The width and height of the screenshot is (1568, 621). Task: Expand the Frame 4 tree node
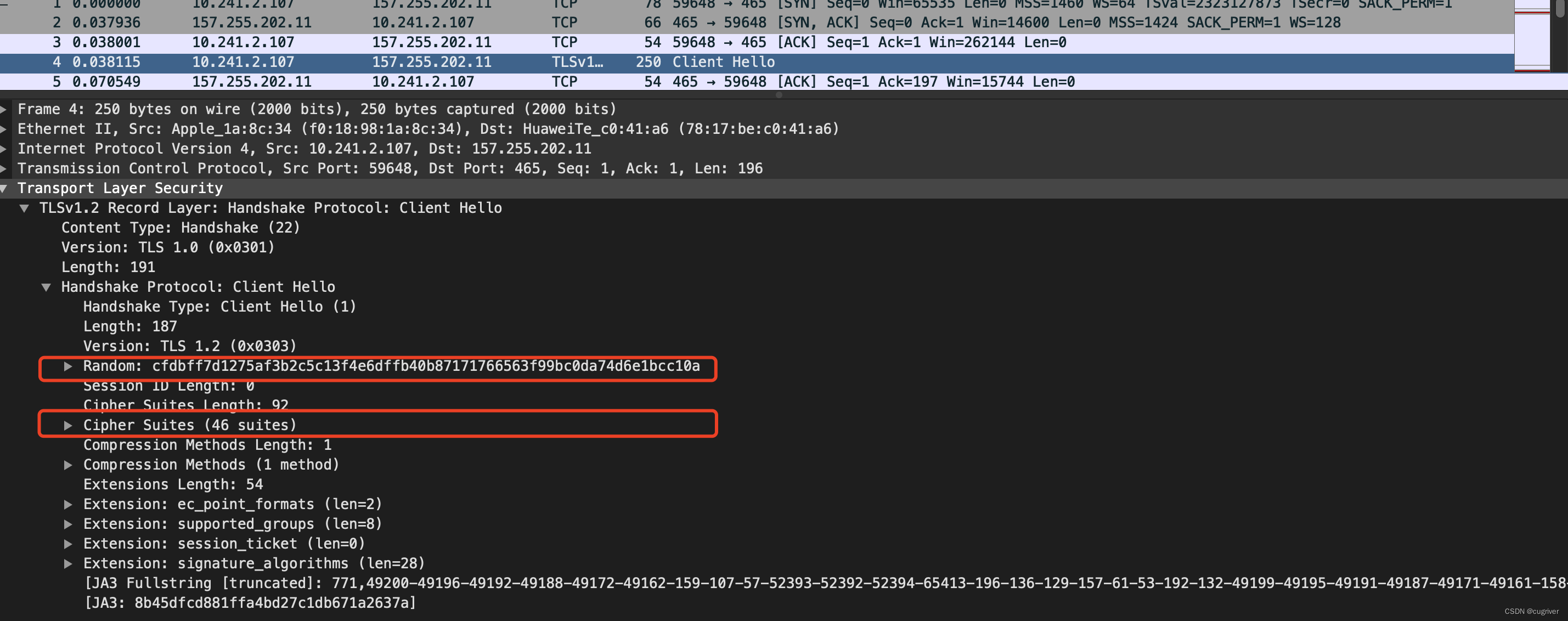point(4,110)
